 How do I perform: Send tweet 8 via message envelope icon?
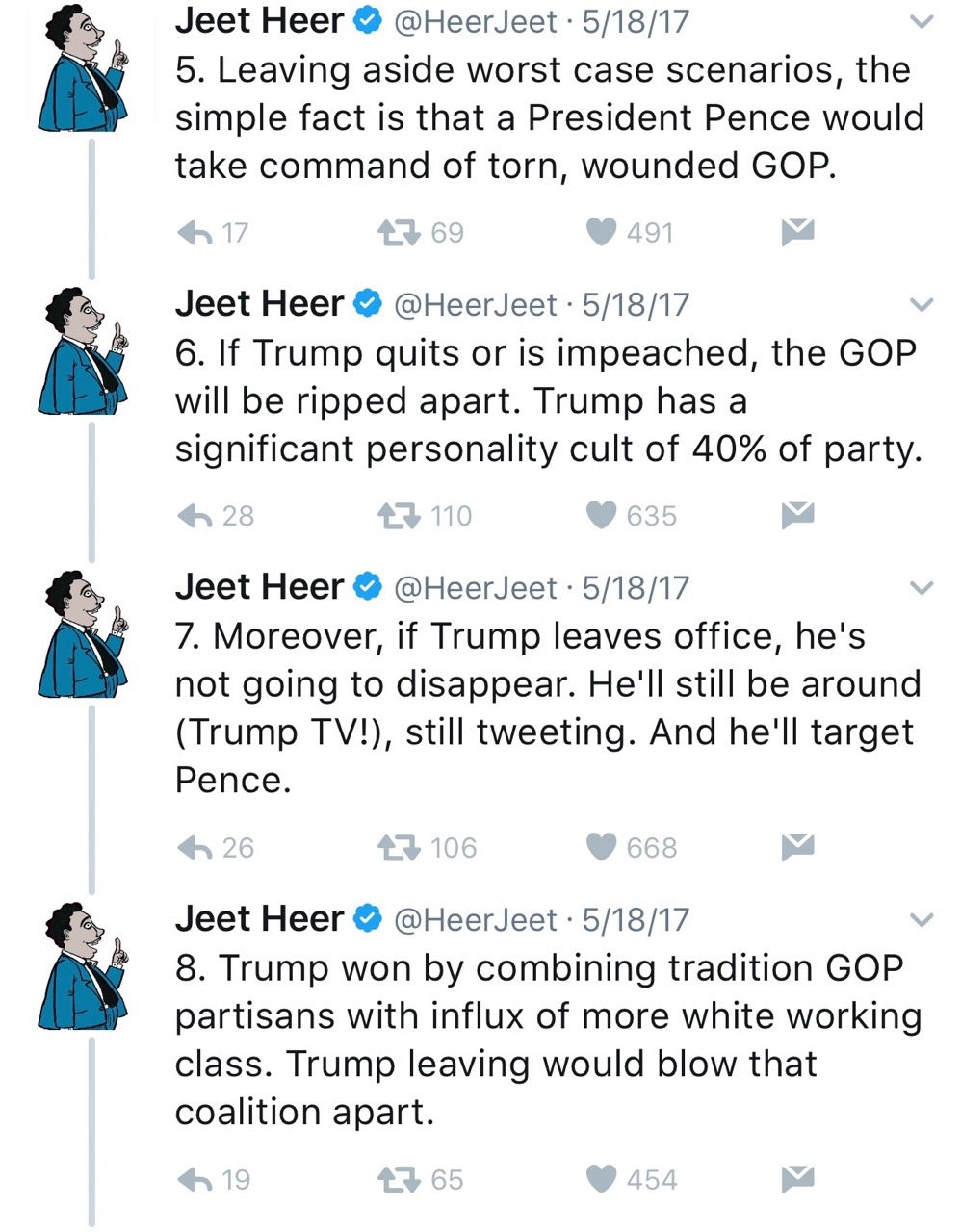798,1178
